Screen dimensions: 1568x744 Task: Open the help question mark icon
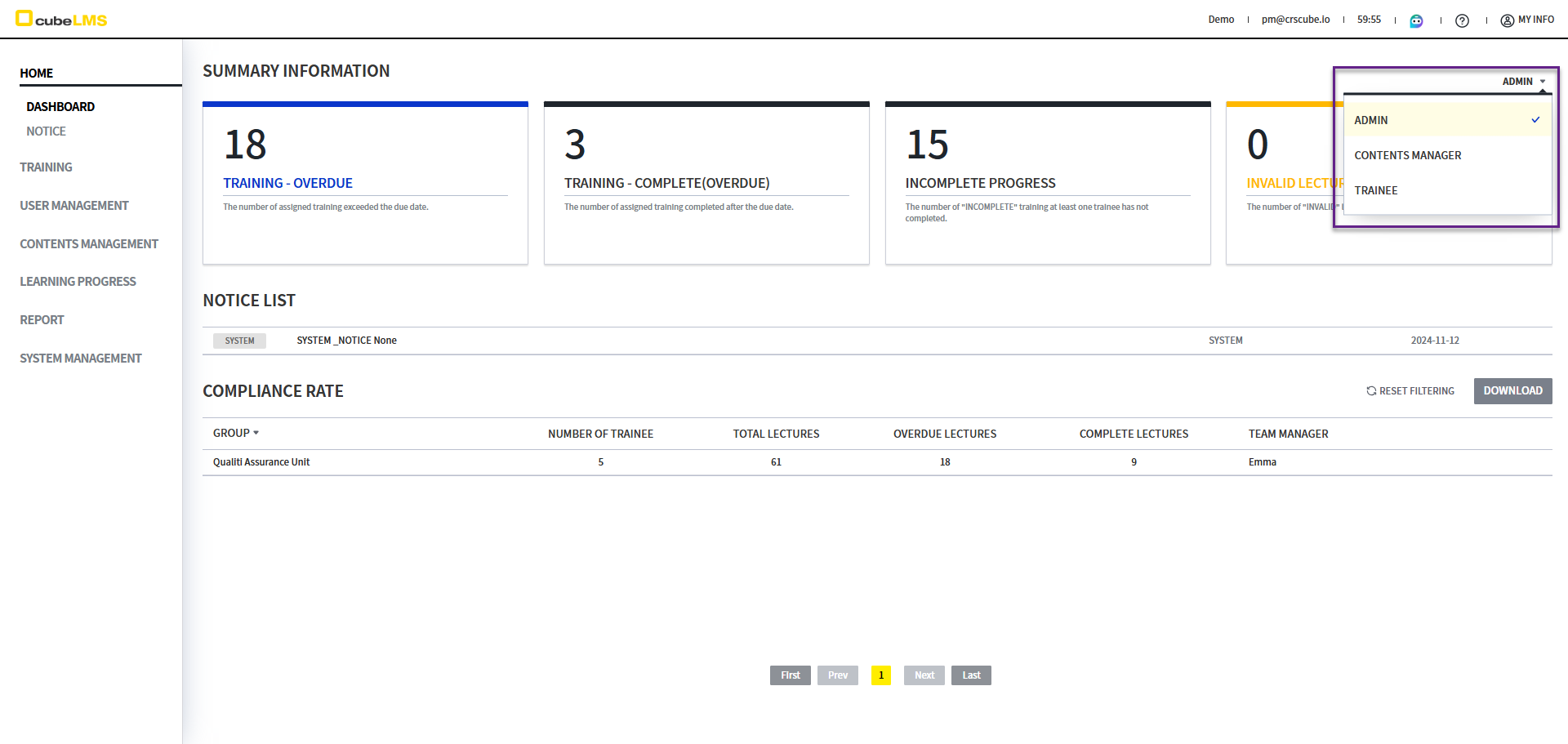(1462, 20)
